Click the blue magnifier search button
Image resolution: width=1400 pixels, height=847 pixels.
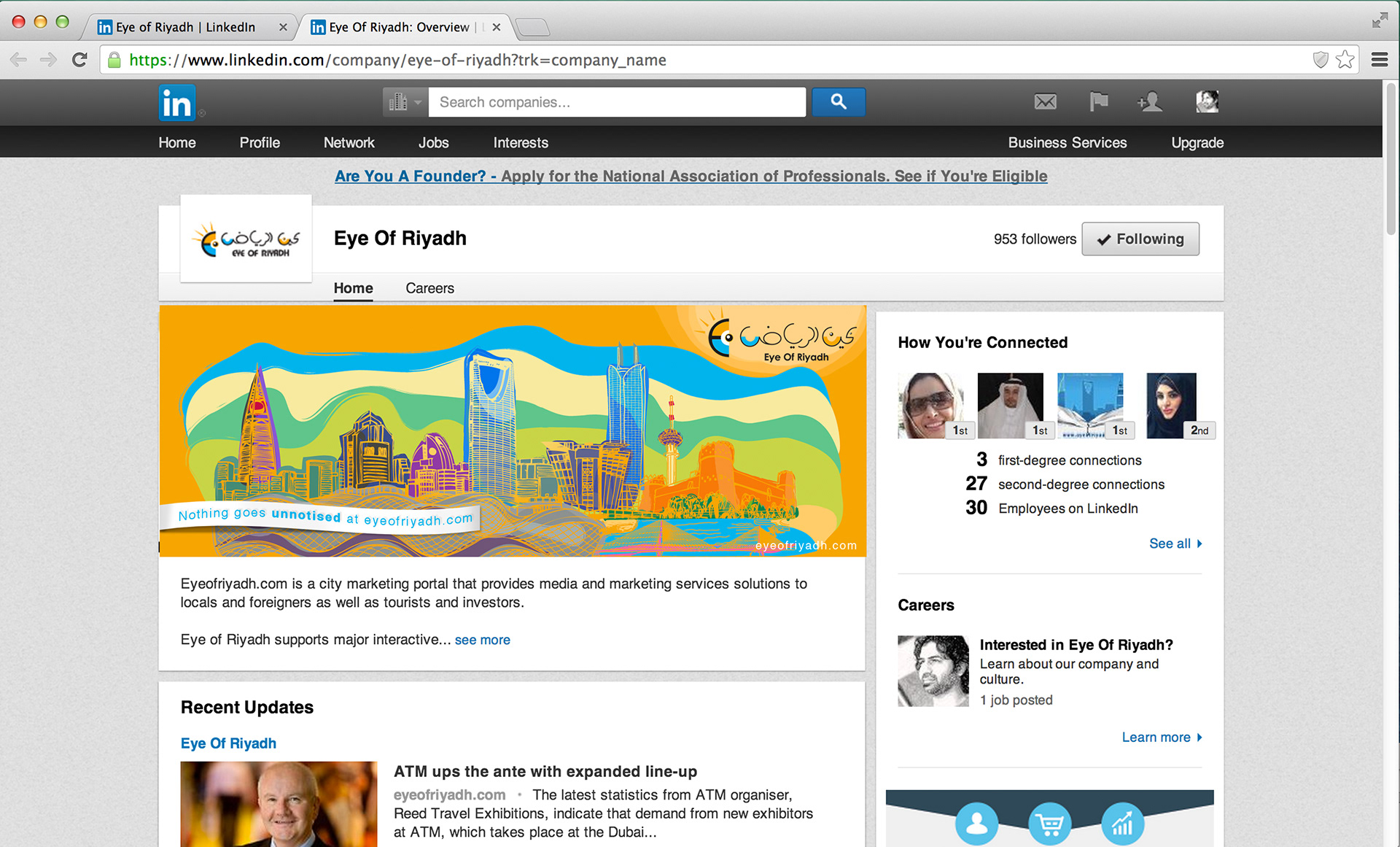coord(839,102)
